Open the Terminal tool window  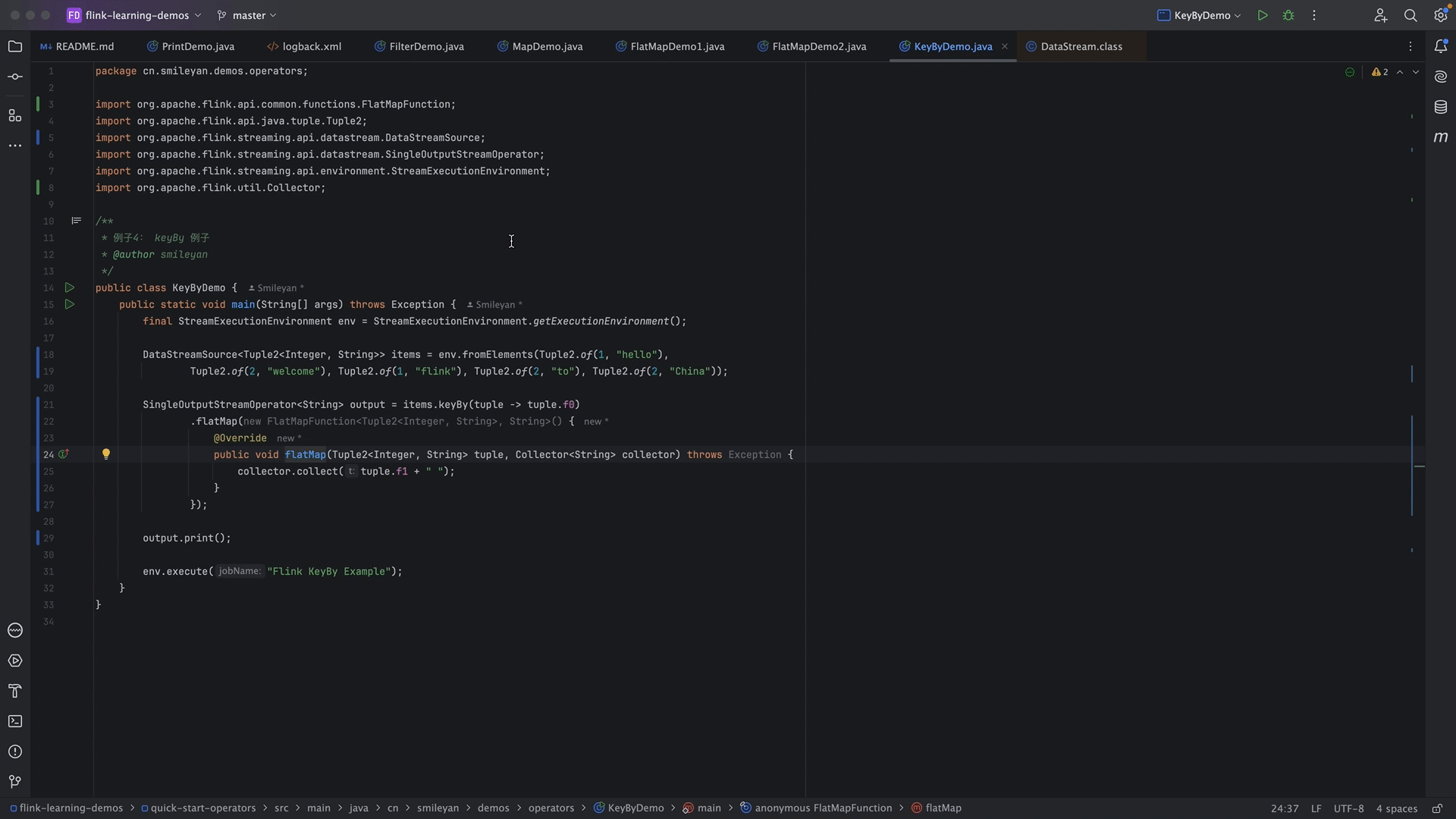point(15,721)
